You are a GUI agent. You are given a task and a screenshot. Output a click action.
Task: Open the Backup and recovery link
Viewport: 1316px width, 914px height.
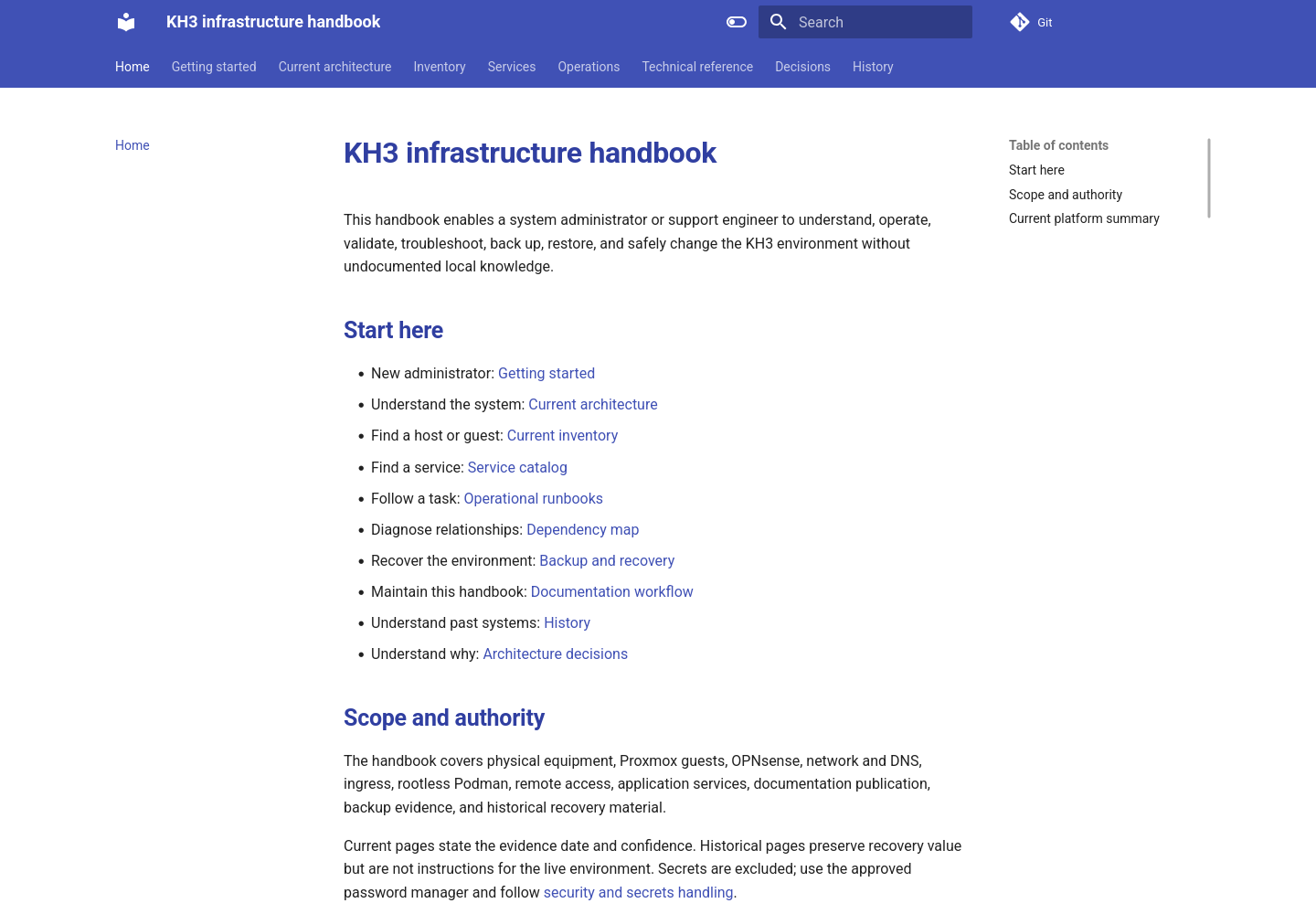pyautogui.click(x=607, y=560)
